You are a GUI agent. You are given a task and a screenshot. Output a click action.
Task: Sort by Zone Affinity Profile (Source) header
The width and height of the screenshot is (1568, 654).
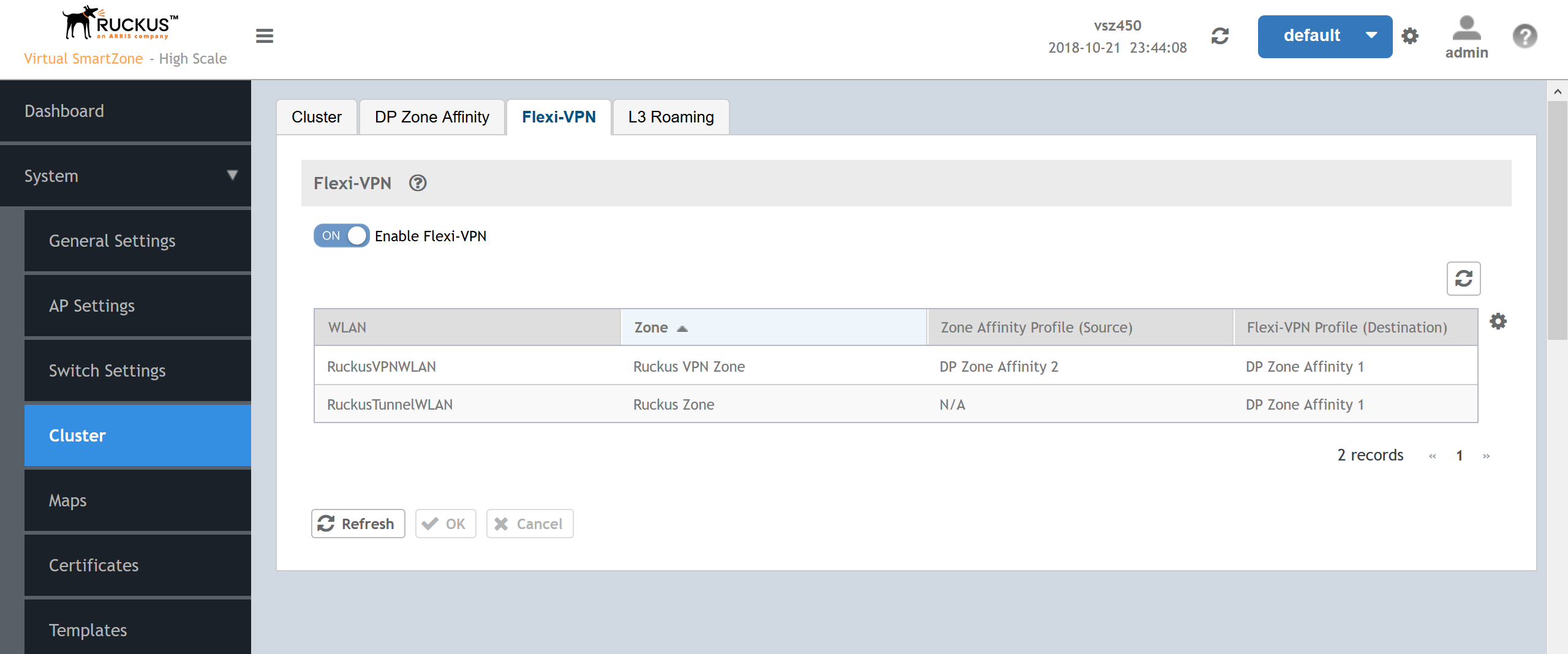[1080, 328]
